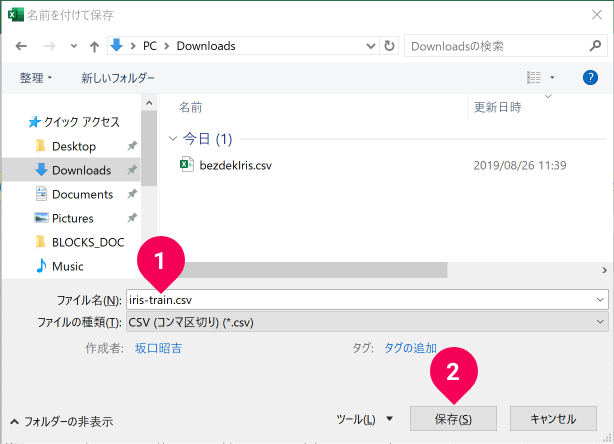
Task: Go up one folder level
Action: point(94,47)
